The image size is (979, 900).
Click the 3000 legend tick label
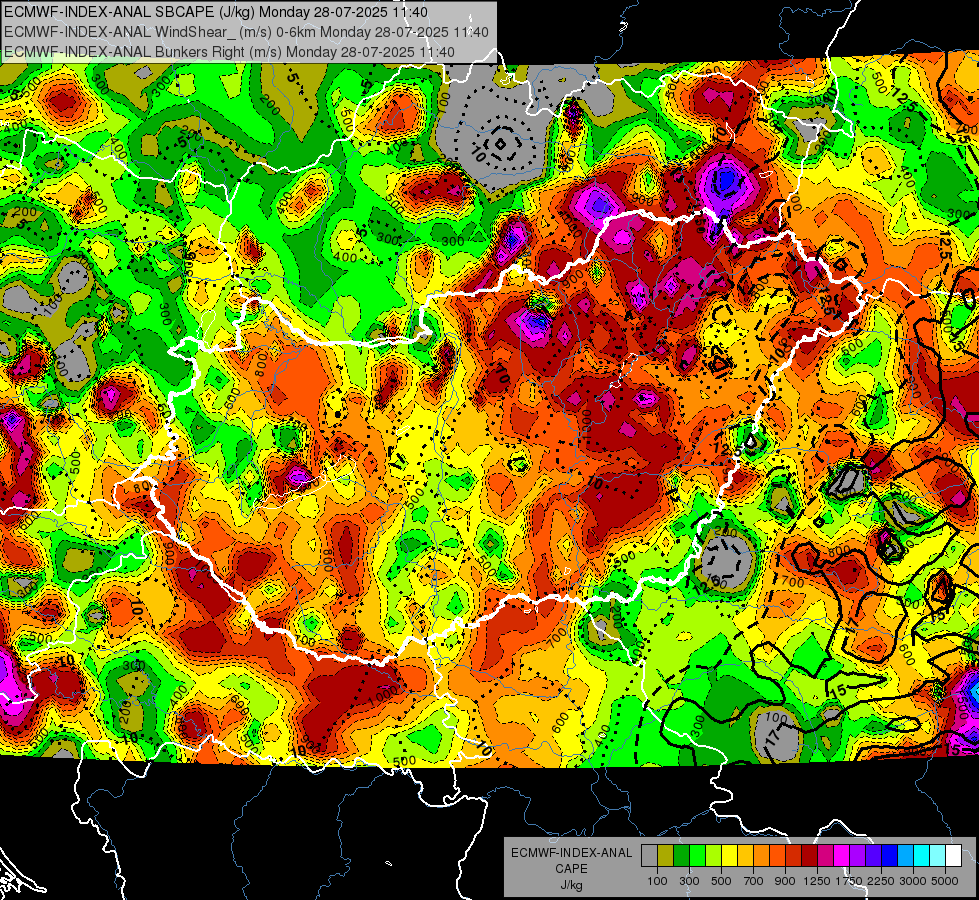click(x=913, y=881)
